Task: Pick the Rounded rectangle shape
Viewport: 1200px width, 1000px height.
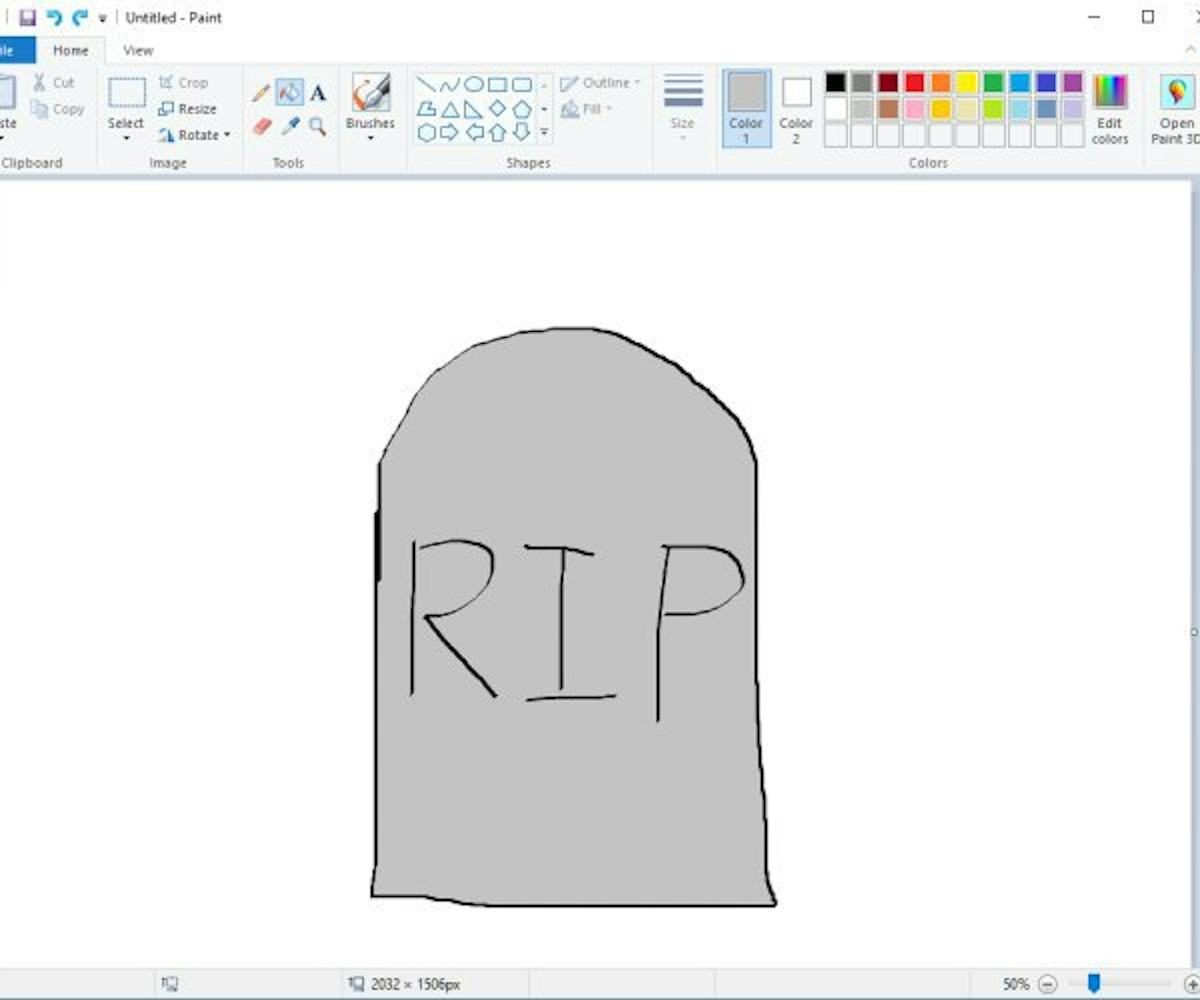Action: 522,84
